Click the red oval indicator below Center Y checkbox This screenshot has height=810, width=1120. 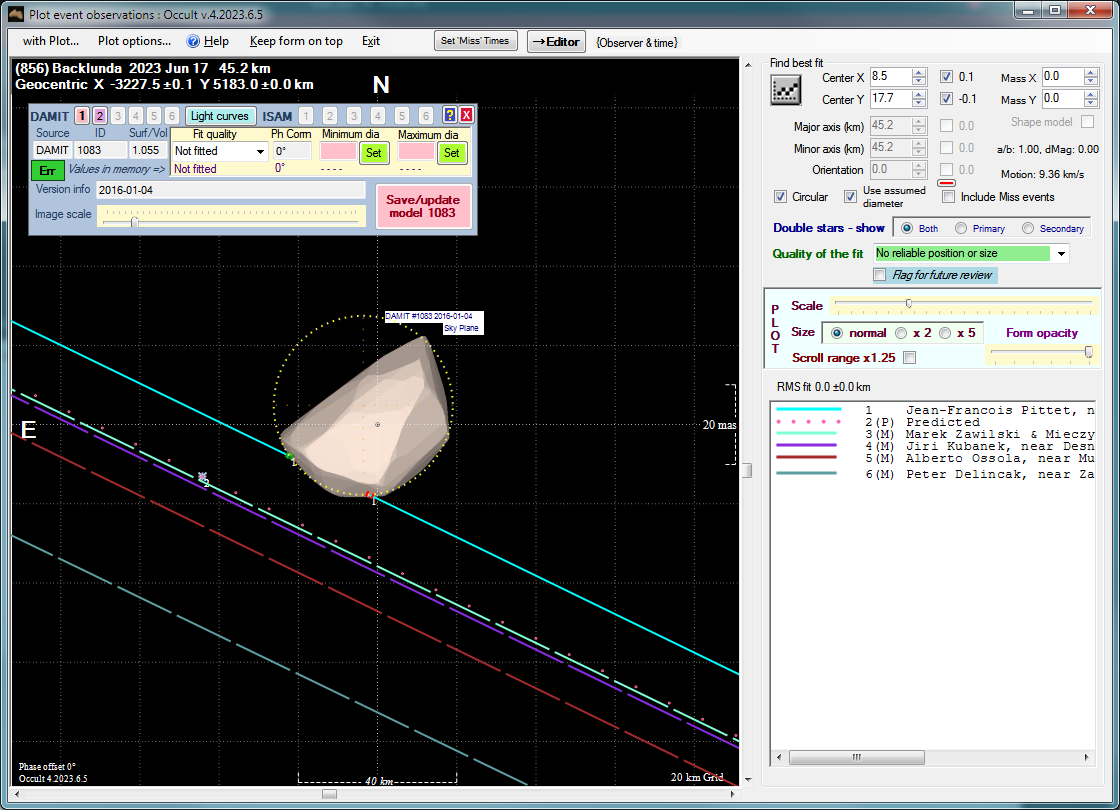[x=946, y=183]
